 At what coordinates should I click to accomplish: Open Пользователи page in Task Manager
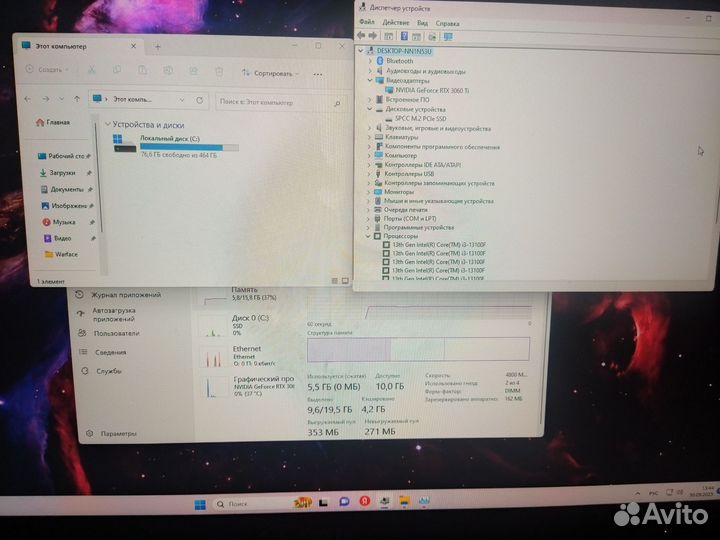[116, 333]
